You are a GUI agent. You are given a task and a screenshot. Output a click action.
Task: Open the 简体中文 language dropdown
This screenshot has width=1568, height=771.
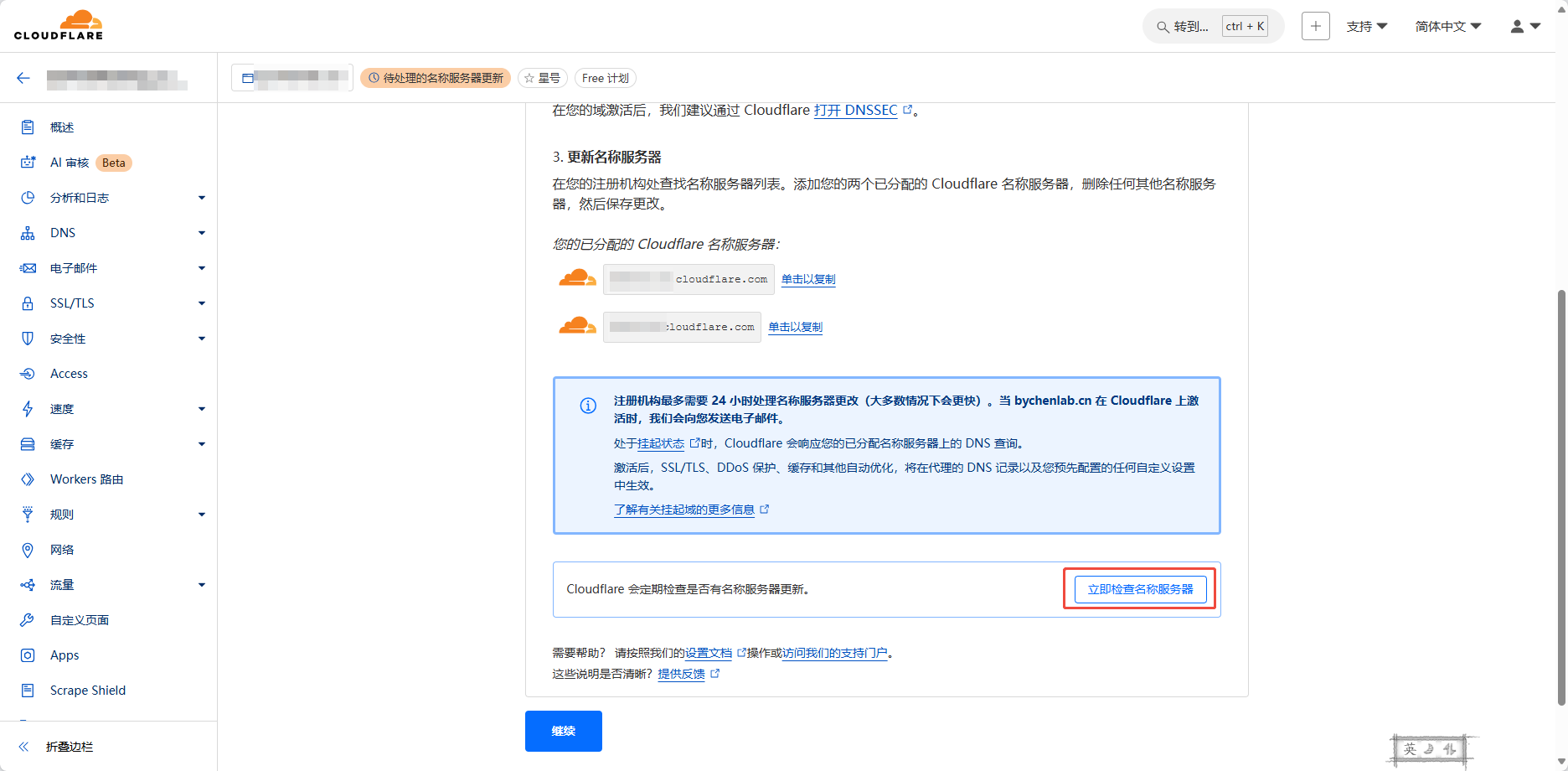tap(1448, 27)
